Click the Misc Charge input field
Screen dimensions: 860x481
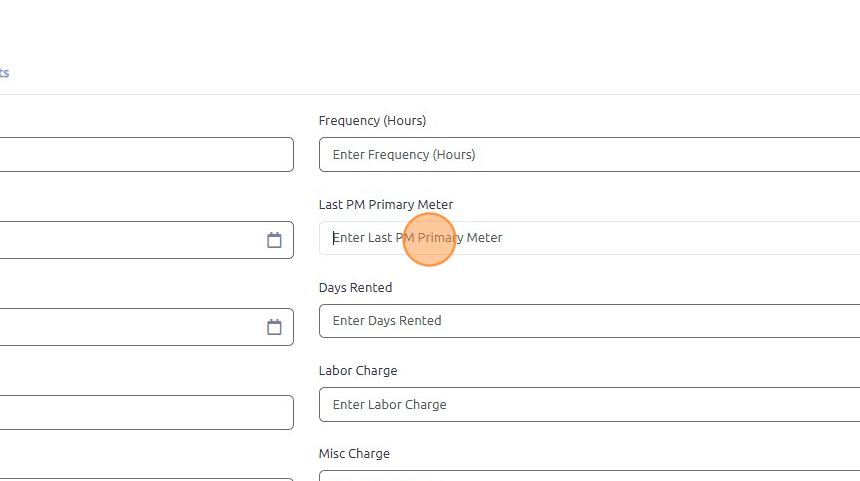(590, 477)
